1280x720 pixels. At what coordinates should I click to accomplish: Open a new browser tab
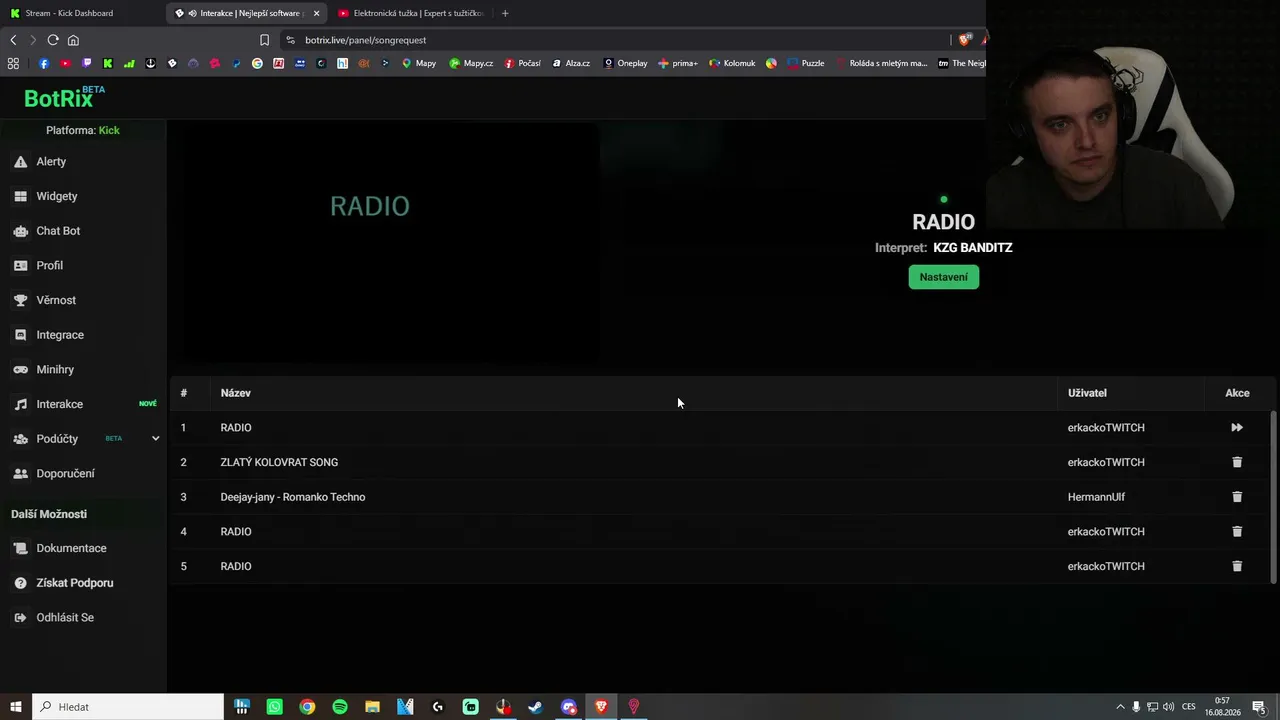pyautogui.click(x=505, y=13)
